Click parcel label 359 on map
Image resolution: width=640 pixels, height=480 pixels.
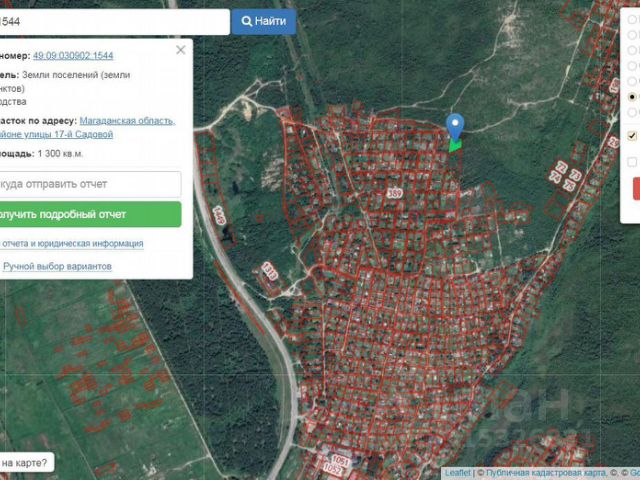tap(395, 193)
